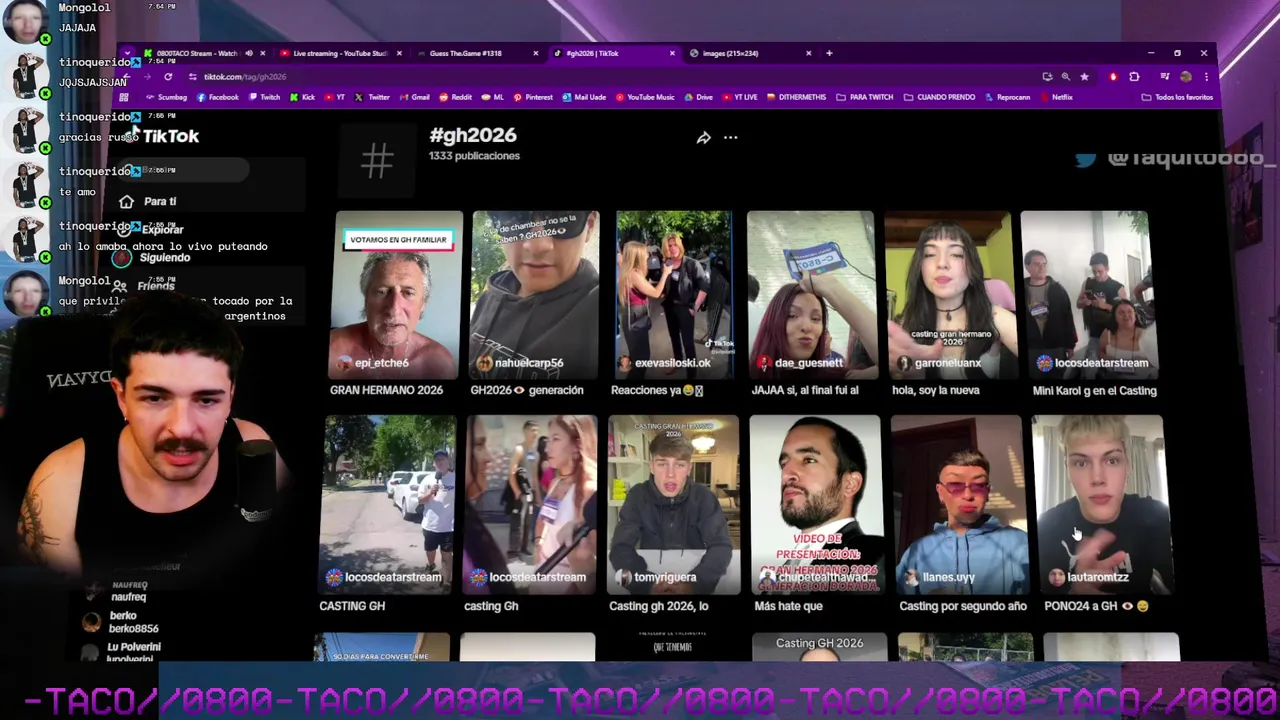Screen dimensions: 1280x720
Task: Close the Guess The Game tab
Action: tap(536, 53)
